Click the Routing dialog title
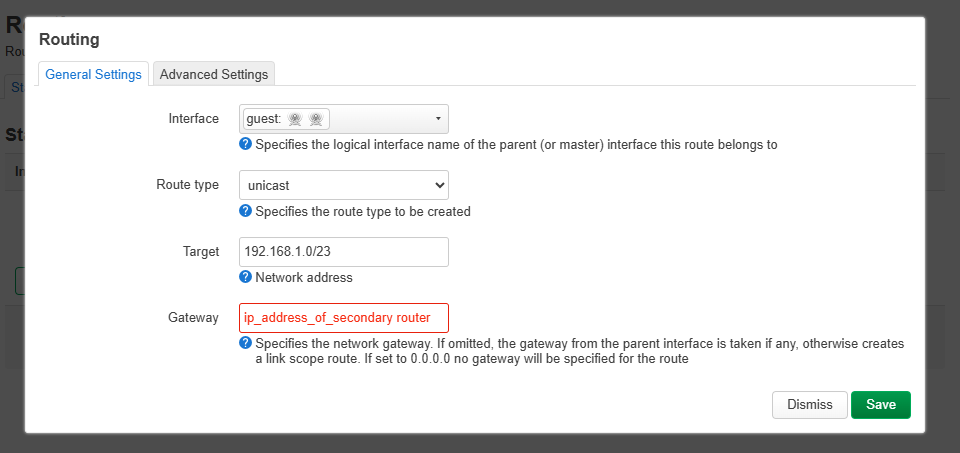The width and height of the screenshot is (960, 453). point(69,40)
